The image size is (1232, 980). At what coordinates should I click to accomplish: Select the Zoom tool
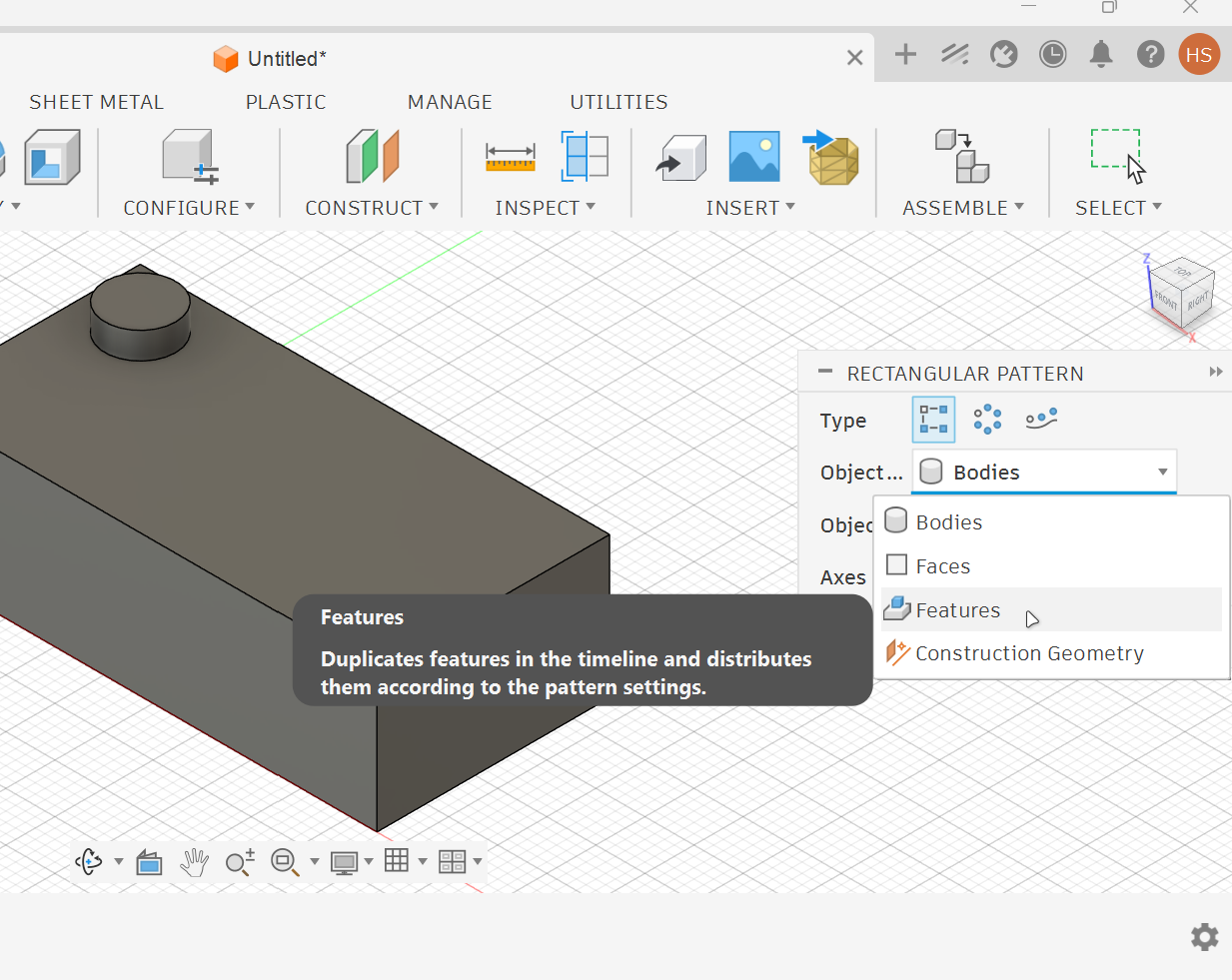[x=240, y=861]
